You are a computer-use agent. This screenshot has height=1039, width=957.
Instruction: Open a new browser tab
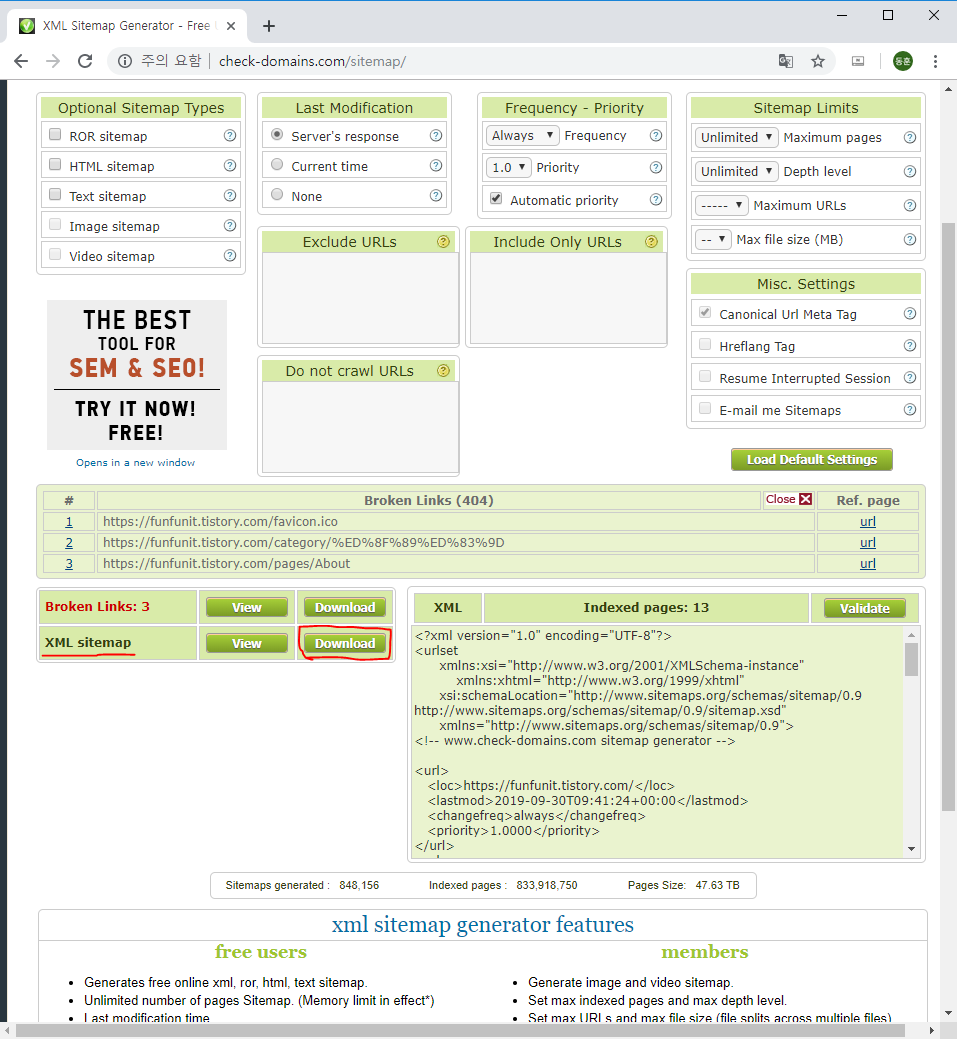(268, 26)
